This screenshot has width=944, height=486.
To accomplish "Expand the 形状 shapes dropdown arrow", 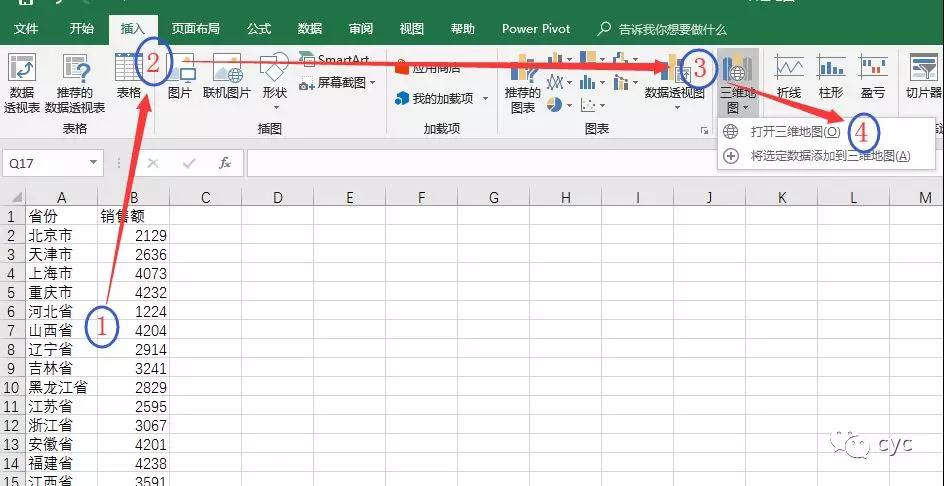I will (277, 108).
